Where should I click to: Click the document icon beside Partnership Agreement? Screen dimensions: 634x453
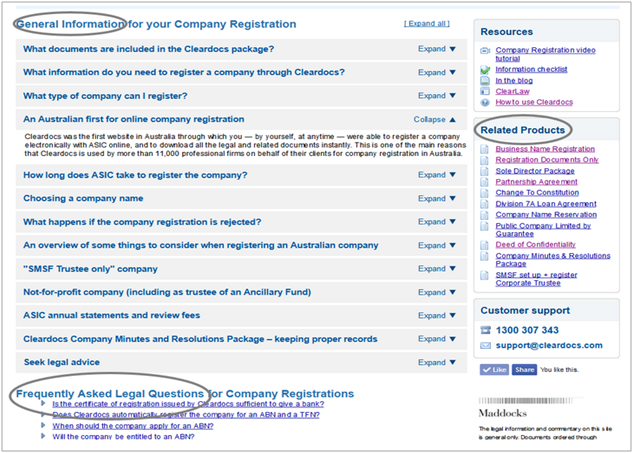tap(484, 182)
